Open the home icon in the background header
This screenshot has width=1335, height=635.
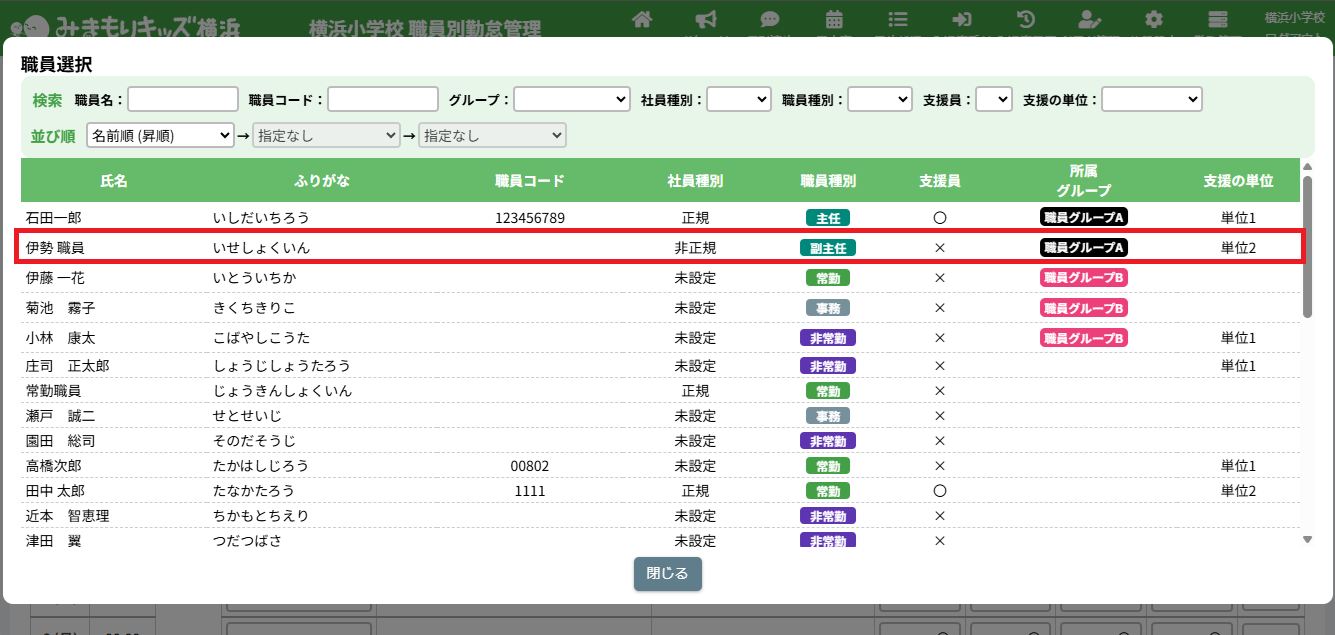[643, 20]
